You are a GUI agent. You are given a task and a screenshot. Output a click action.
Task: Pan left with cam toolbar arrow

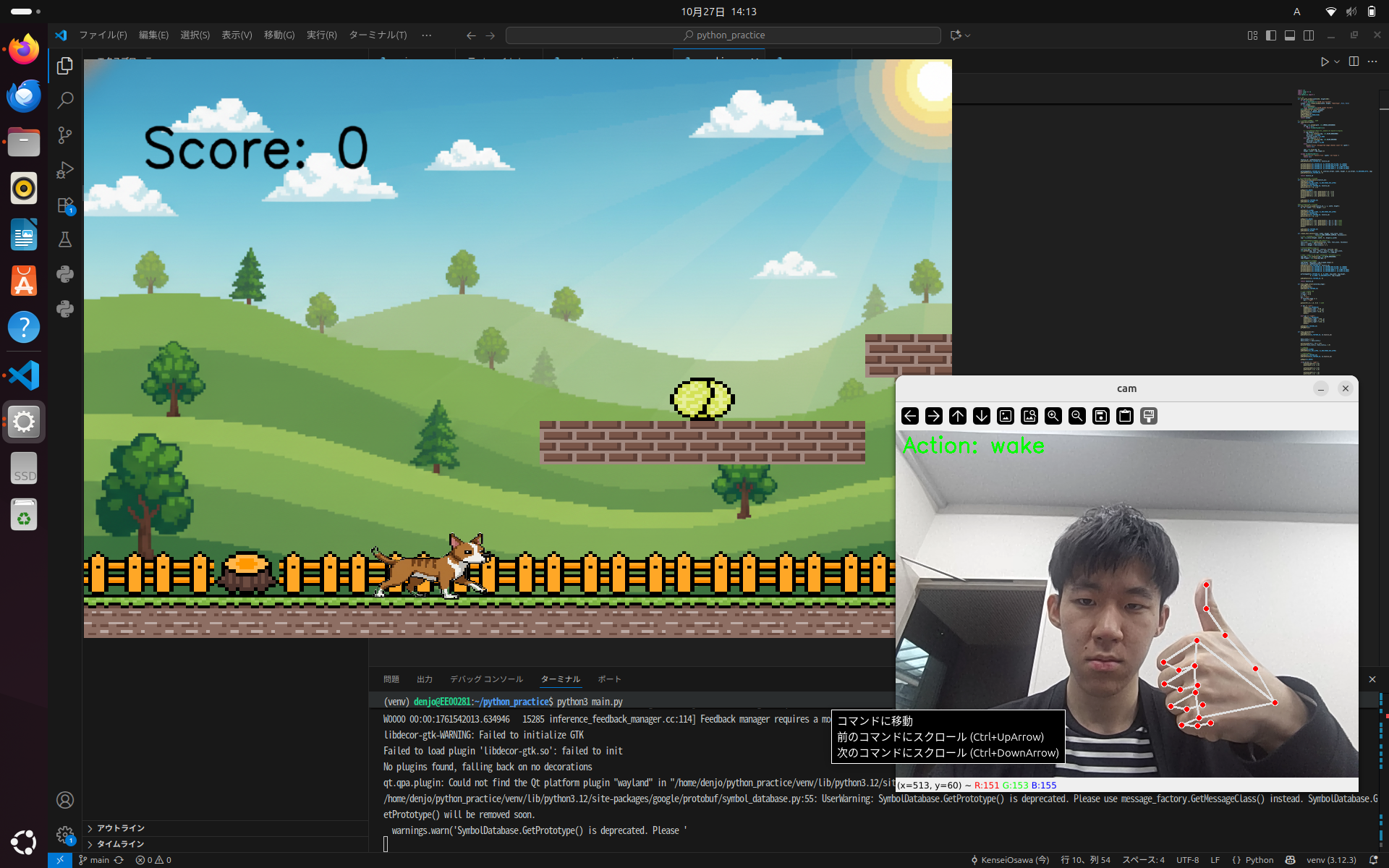pyautogui.click(x=910, y=416)
